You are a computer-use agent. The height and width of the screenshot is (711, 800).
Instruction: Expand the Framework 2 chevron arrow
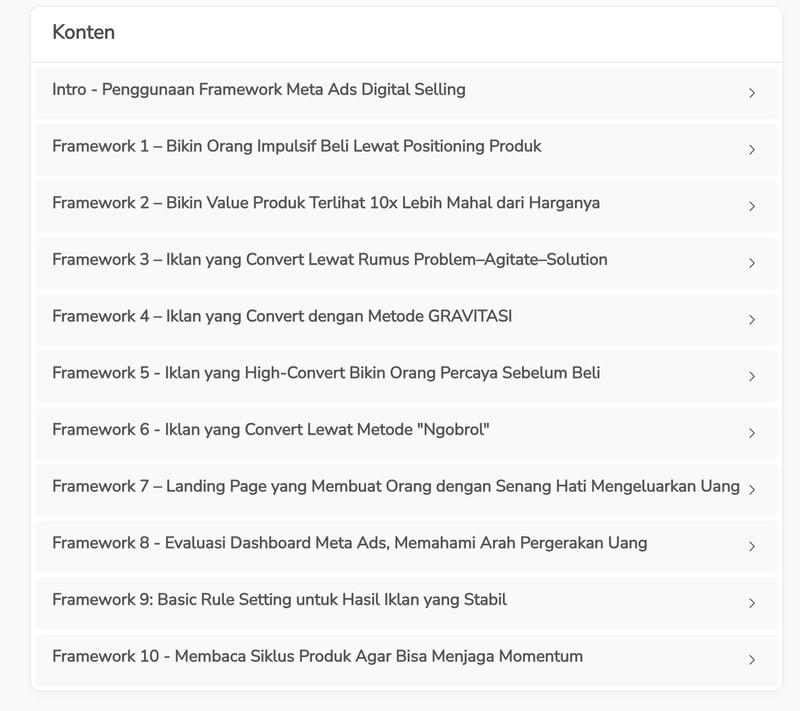tap(752, 207)
